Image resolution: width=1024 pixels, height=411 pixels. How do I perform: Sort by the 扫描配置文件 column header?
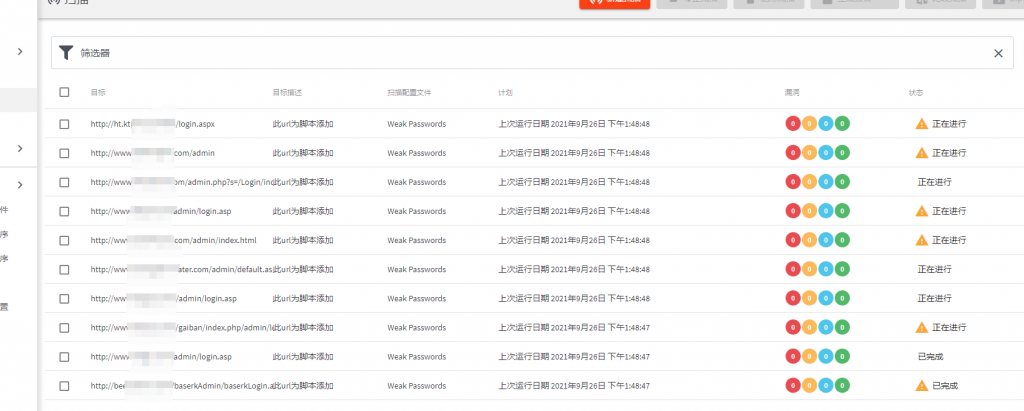click(409, 93)
